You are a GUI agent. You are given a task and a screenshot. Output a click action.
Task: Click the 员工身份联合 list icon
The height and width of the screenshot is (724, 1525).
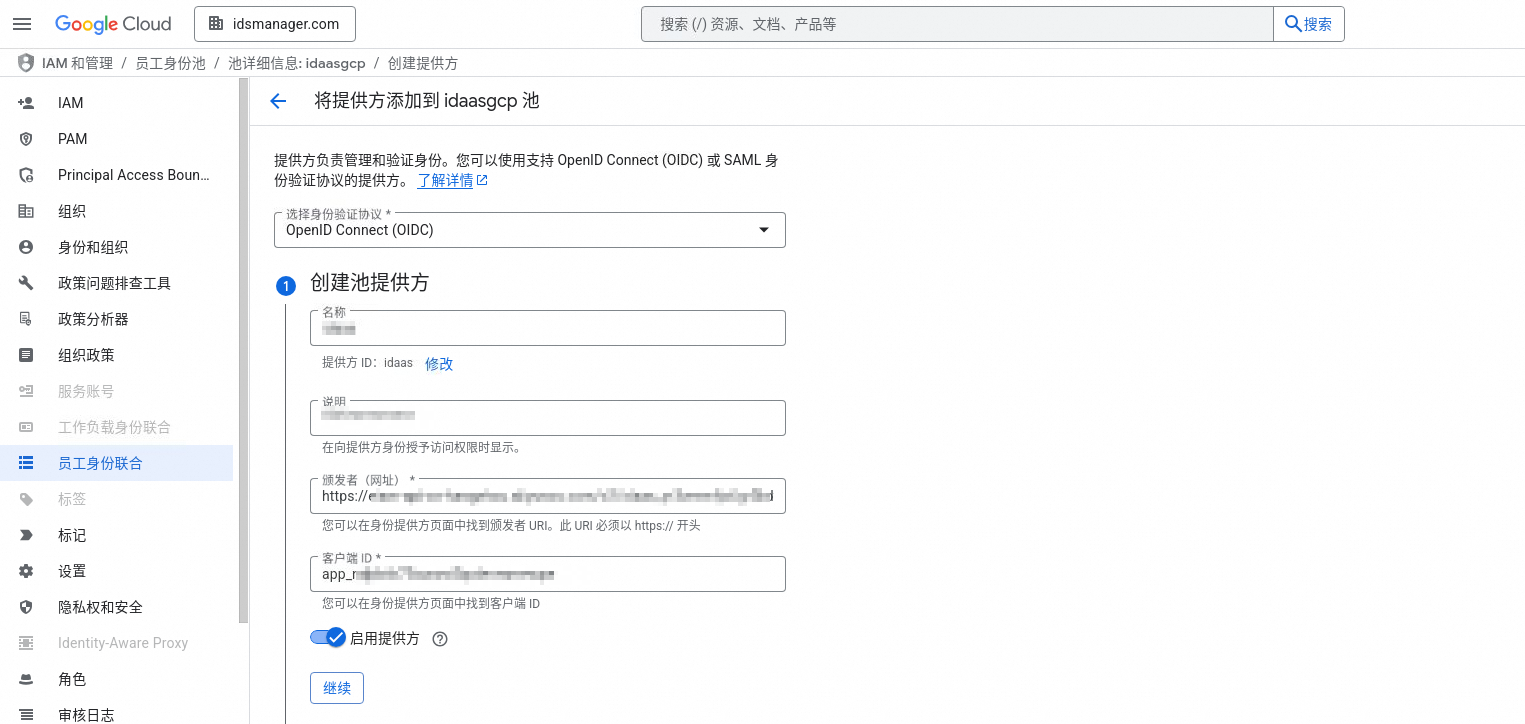[x=27, y=463]
